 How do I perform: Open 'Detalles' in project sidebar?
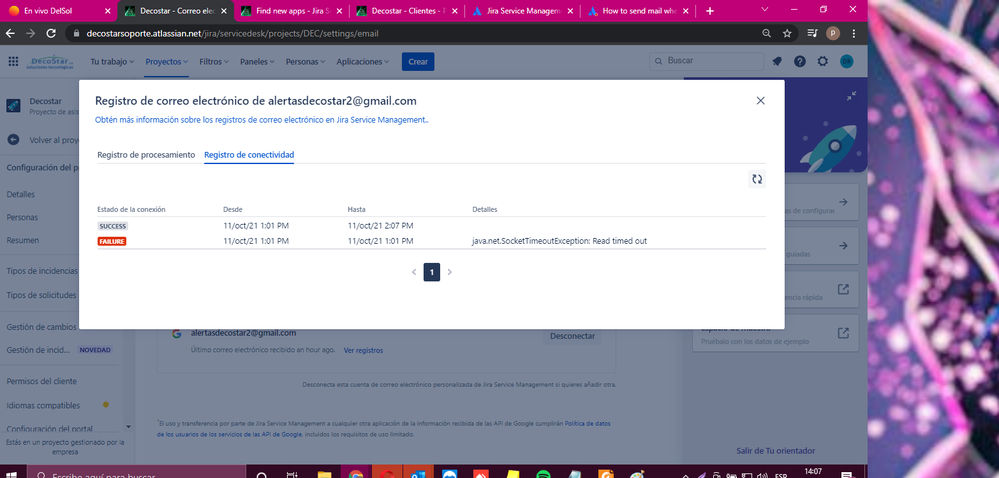tap(20, 194)
